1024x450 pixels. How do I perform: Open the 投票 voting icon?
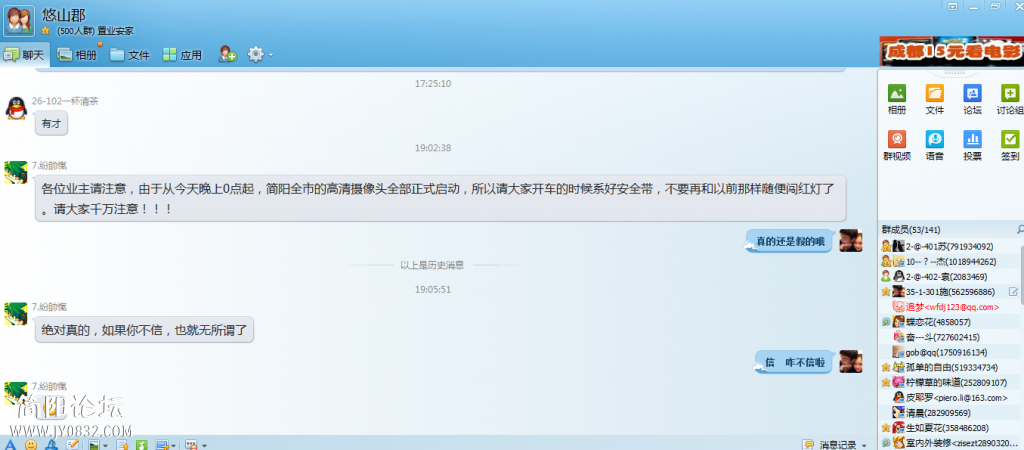pos(972,139)
